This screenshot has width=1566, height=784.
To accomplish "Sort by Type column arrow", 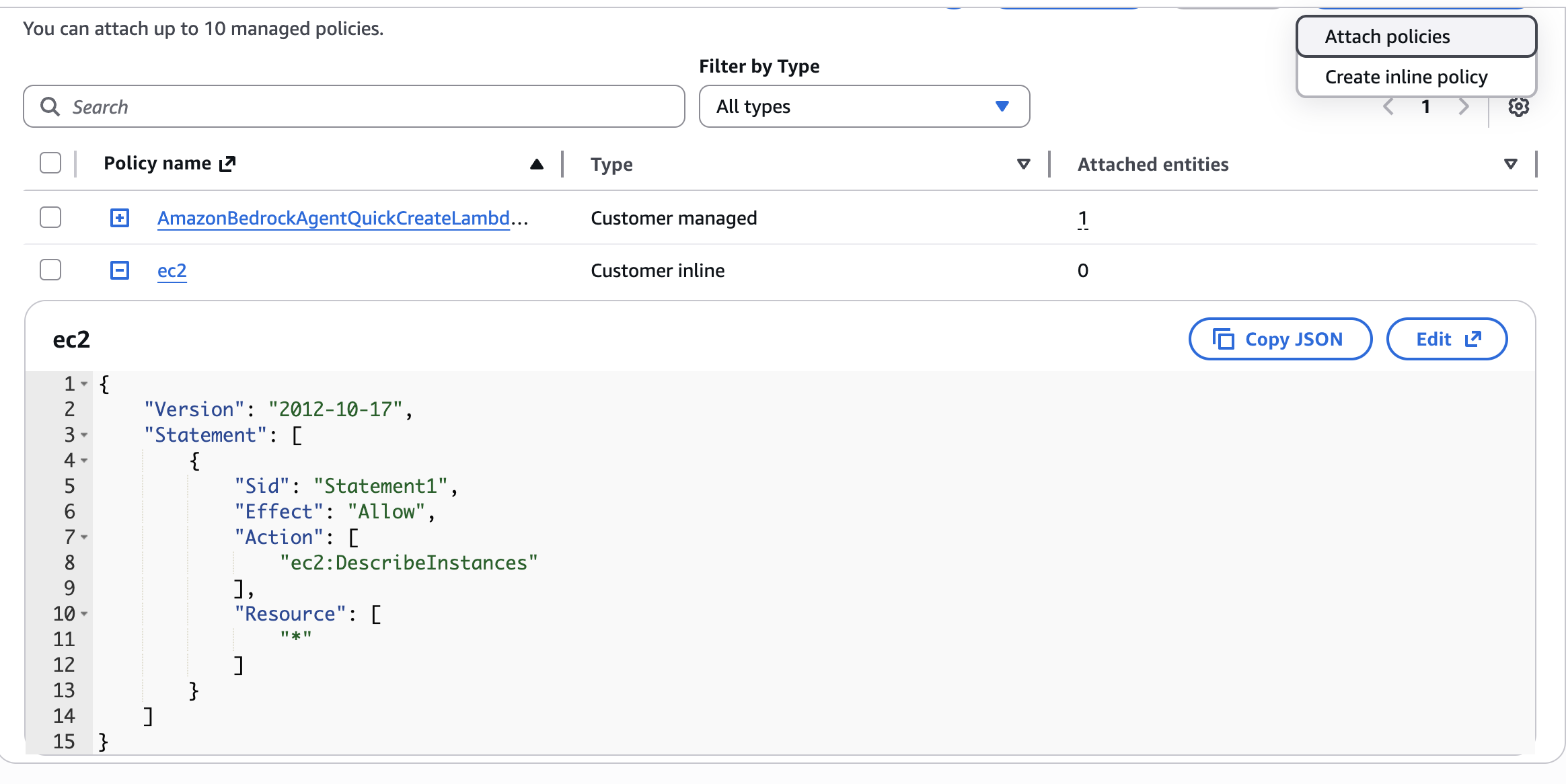I will tap(1023, 164).
